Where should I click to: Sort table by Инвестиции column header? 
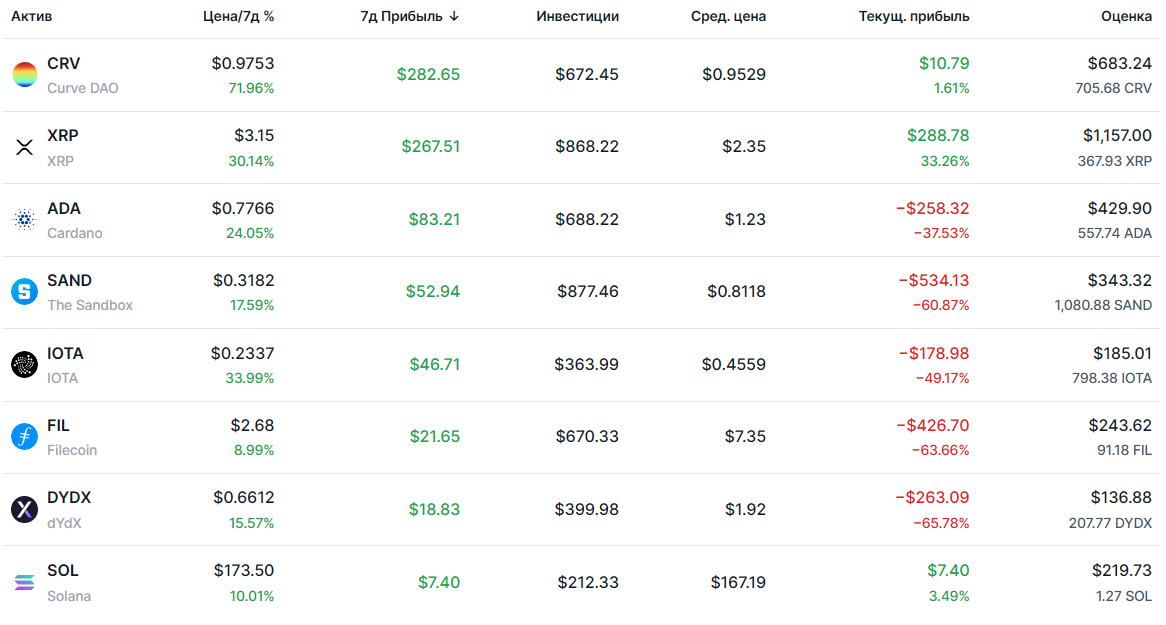[577, 16]
